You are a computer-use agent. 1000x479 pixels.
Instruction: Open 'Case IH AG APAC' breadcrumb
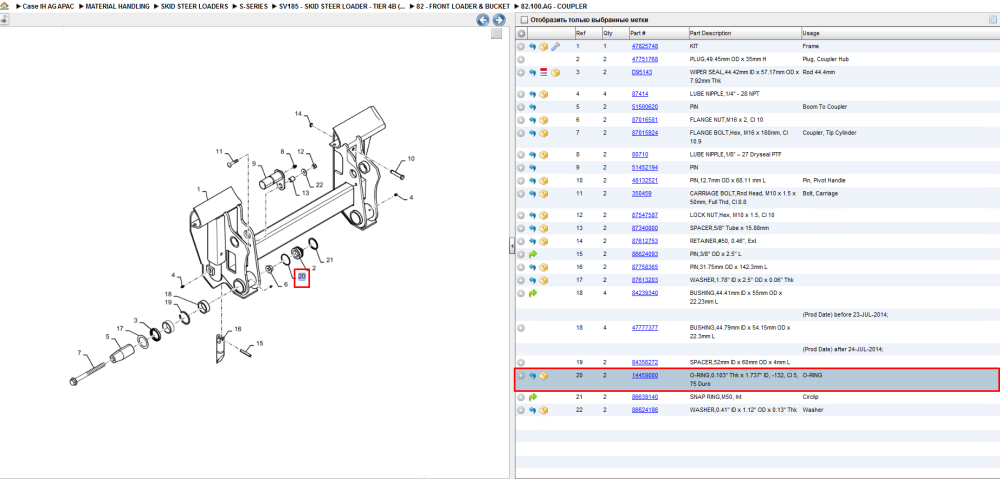tap(47, 6)
